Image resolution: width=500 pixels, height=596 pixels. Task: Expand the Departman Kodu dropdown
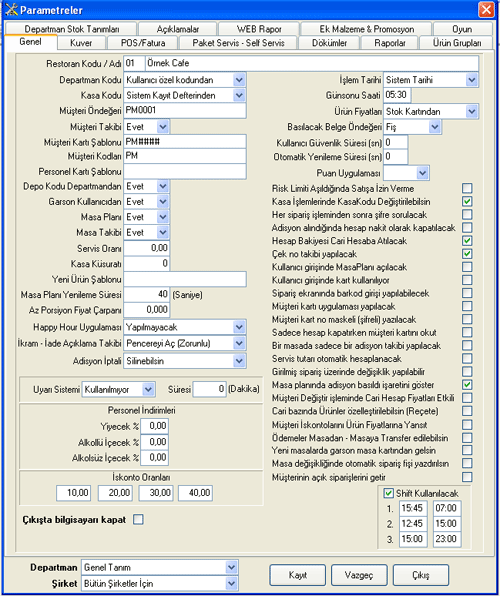click(239, 80)
